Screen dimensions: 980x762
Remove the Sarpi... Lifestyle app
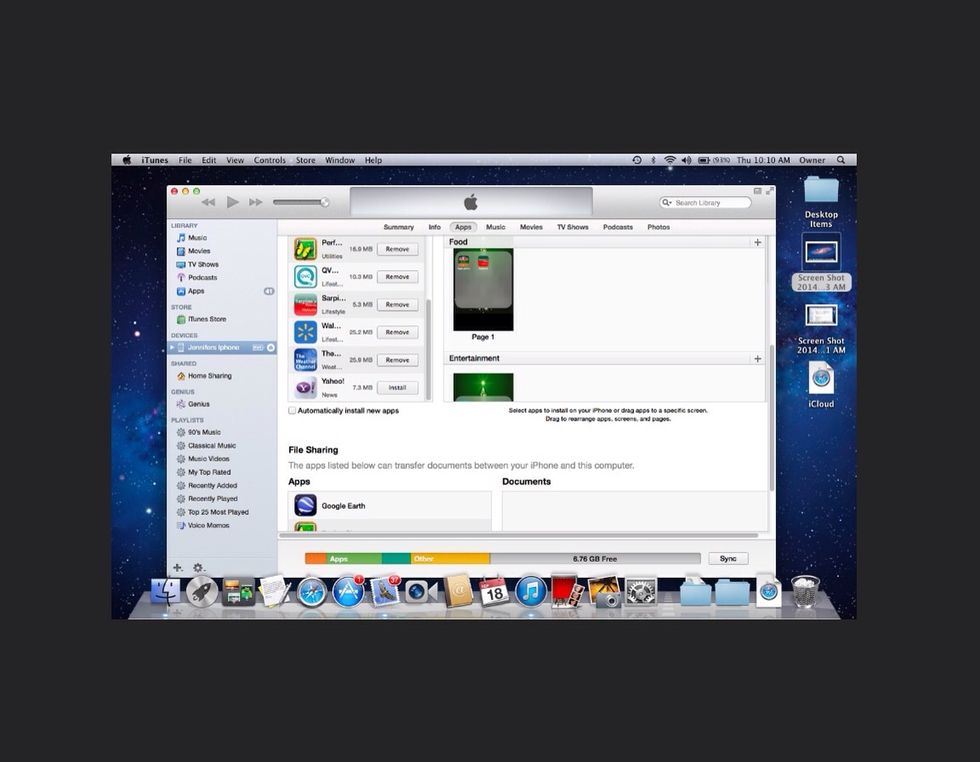[398, 304]
